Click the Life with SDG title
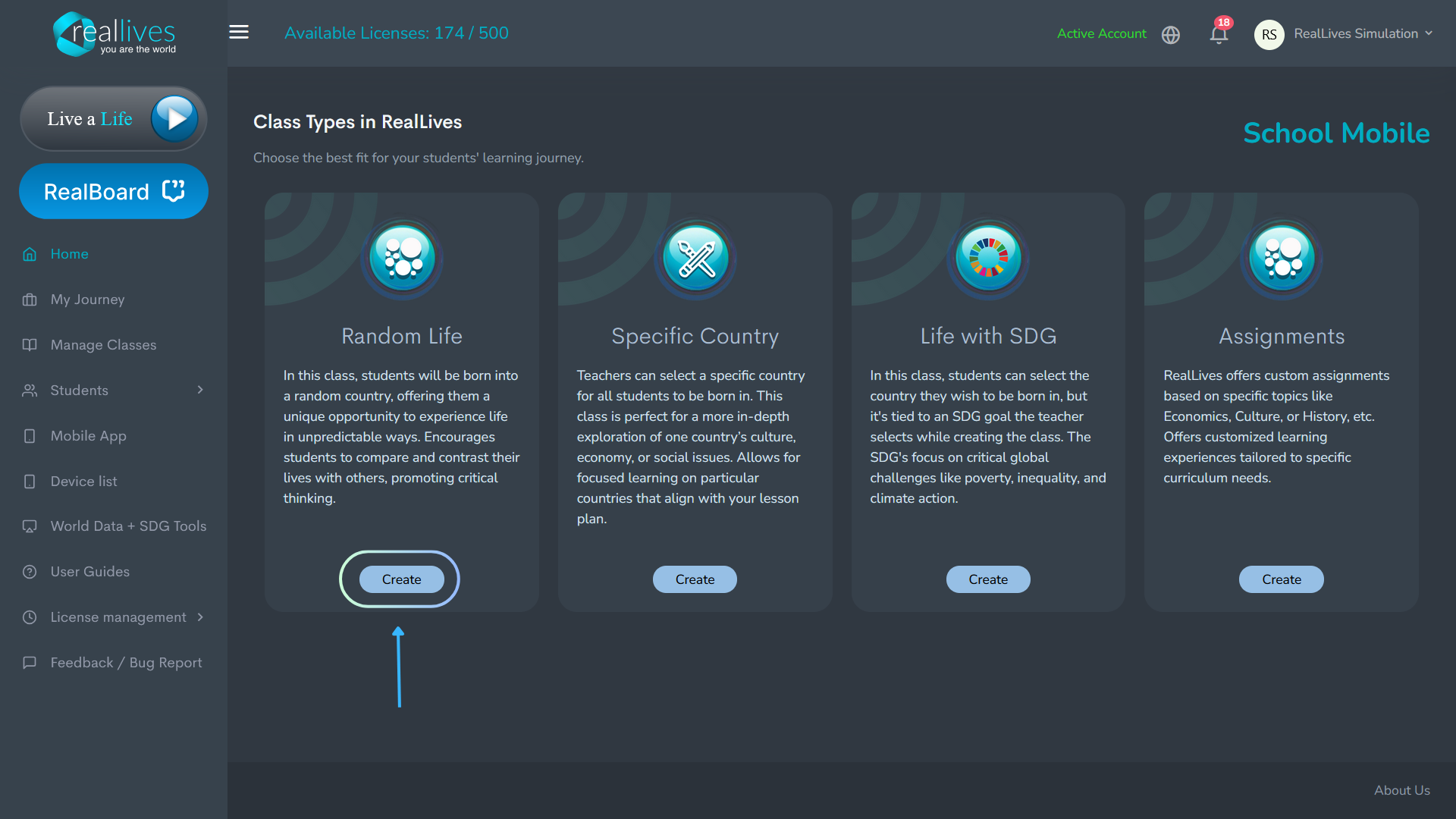Viewport: 1456px width, 819px height. [988, 336]
